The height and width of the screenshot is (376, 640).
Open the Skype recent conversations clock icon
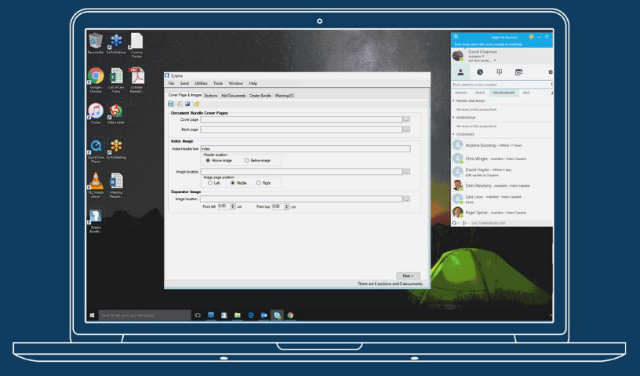click(480, 72)
